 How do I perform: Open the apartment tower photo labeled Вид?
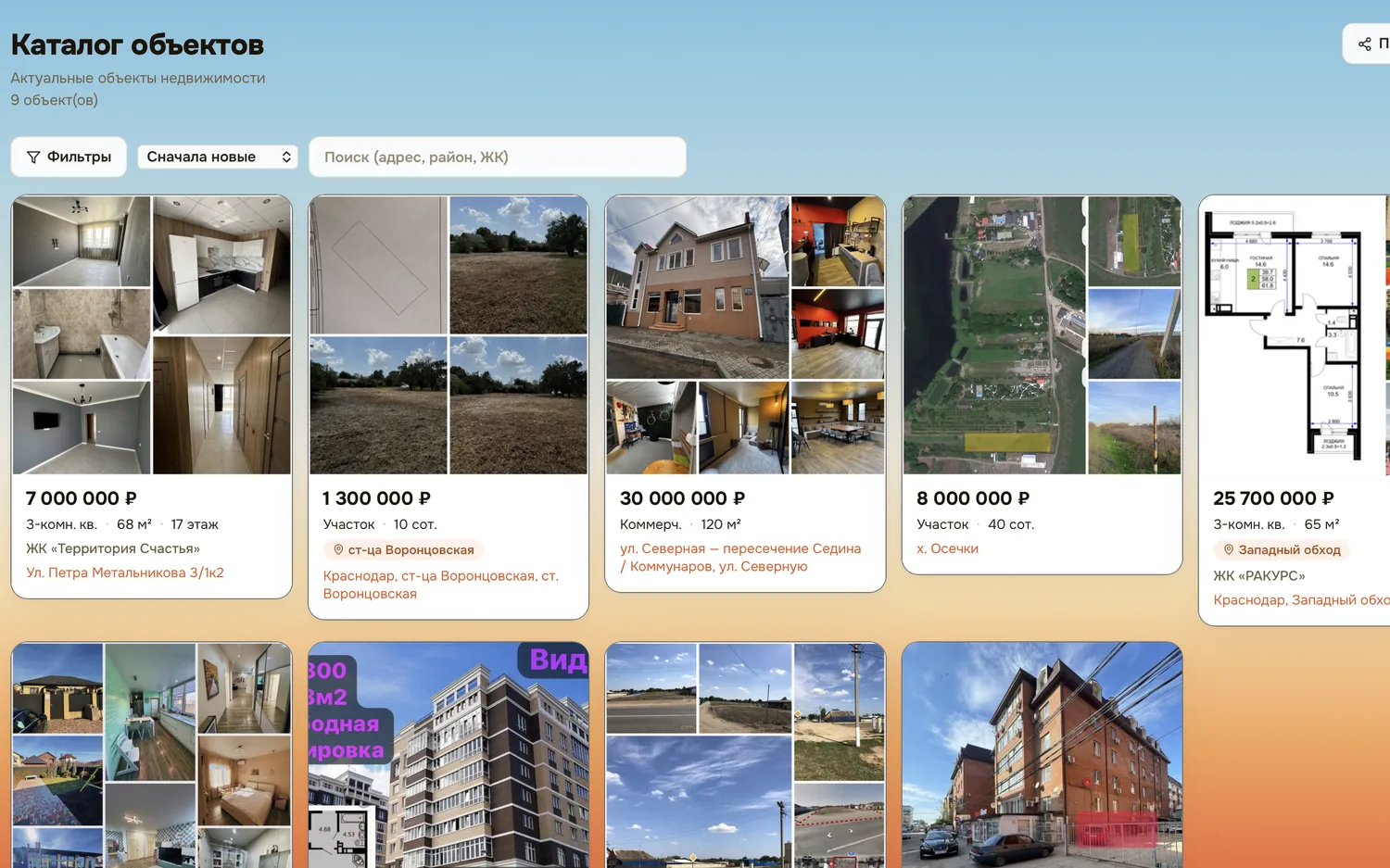tap(449, 756)
